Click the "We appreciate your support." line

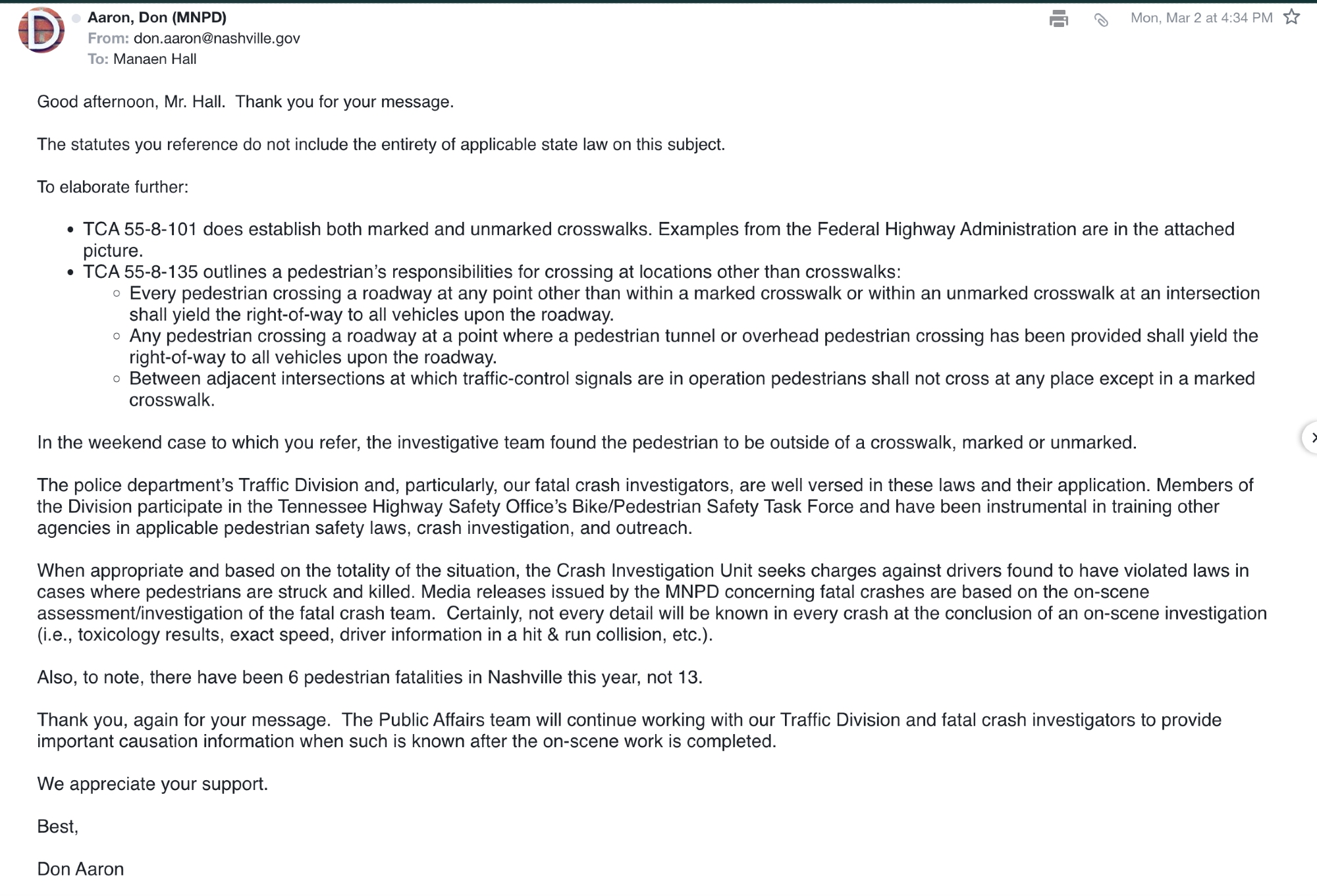[152, 784]
